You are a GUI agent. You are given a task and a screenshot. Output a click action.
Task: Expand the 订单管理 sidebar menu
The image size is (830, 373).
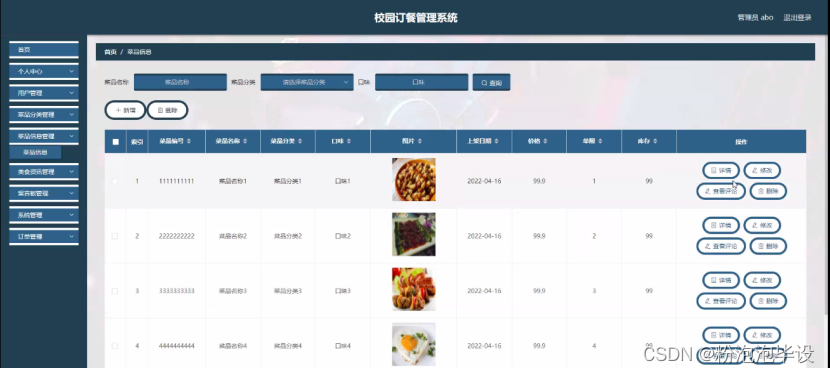click(44, 237)
